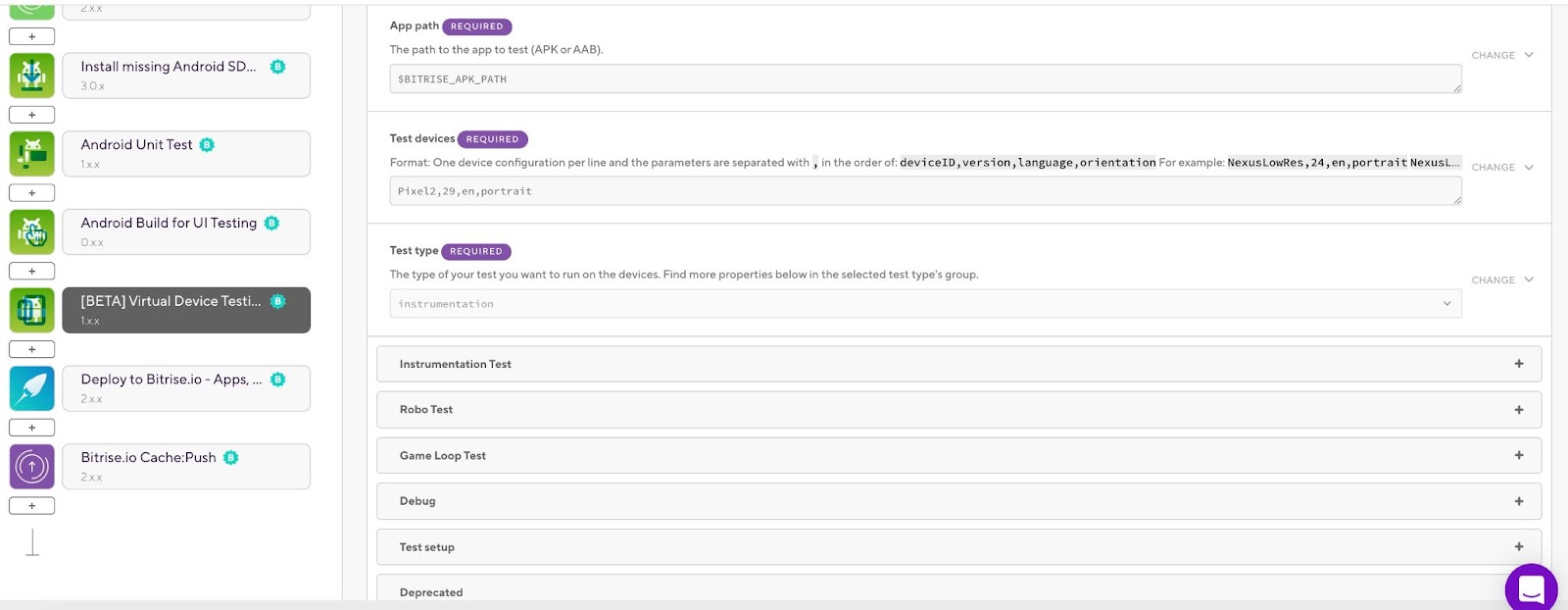Click the Bitrise.io Cache:Push step icon
1568x610 pixels.
click(32, 467)
